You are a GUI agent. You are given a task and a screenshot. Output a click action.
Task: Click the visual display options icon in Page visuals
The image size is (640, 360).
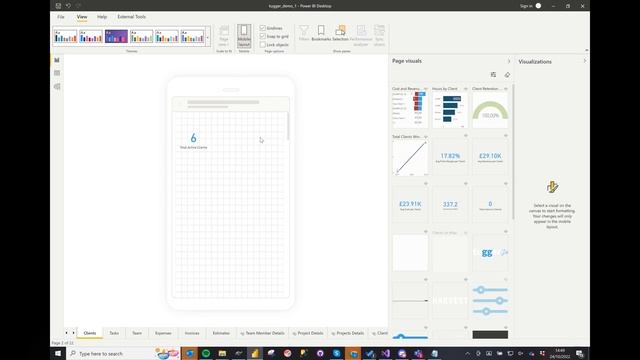[x=493, y=75]
